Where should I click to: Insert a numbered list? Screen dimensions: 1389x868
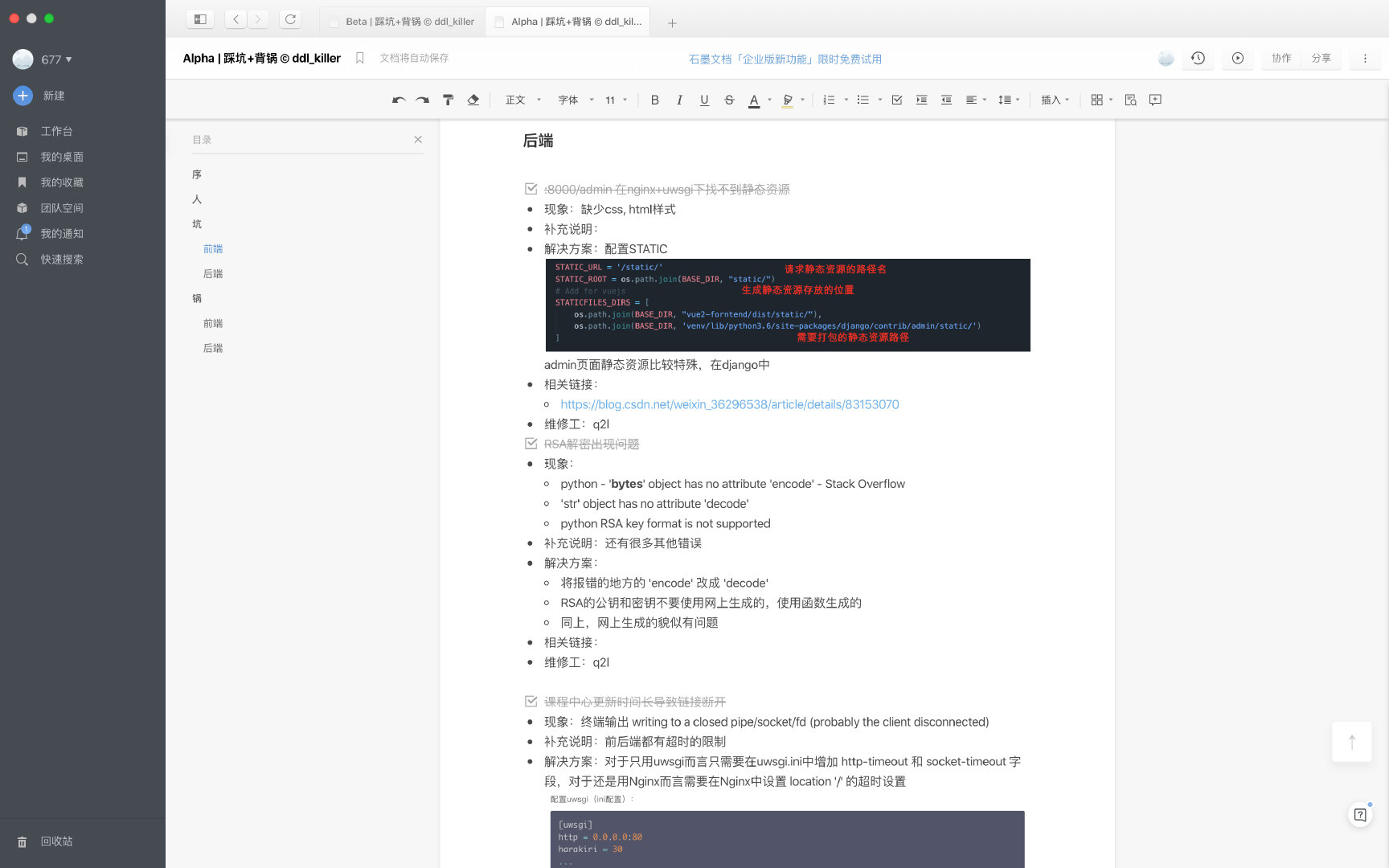tap(829, 100)
